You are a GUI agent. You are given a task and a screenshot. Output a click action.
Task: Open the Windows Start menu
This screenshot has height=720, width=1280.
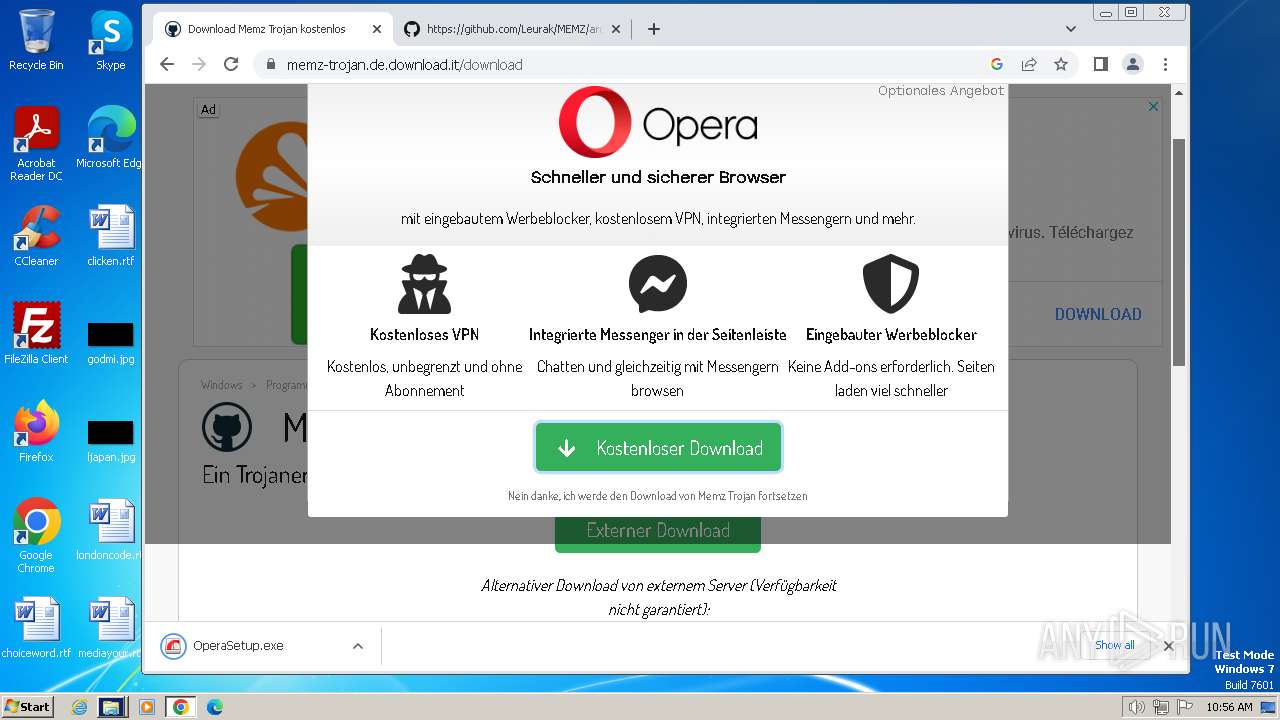click(28, 706)
